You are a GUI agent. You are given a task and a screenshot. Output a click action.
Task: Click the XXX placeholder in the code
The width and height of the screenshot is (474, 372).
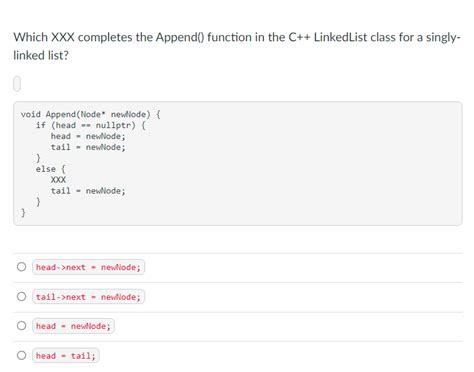(58, 180)
